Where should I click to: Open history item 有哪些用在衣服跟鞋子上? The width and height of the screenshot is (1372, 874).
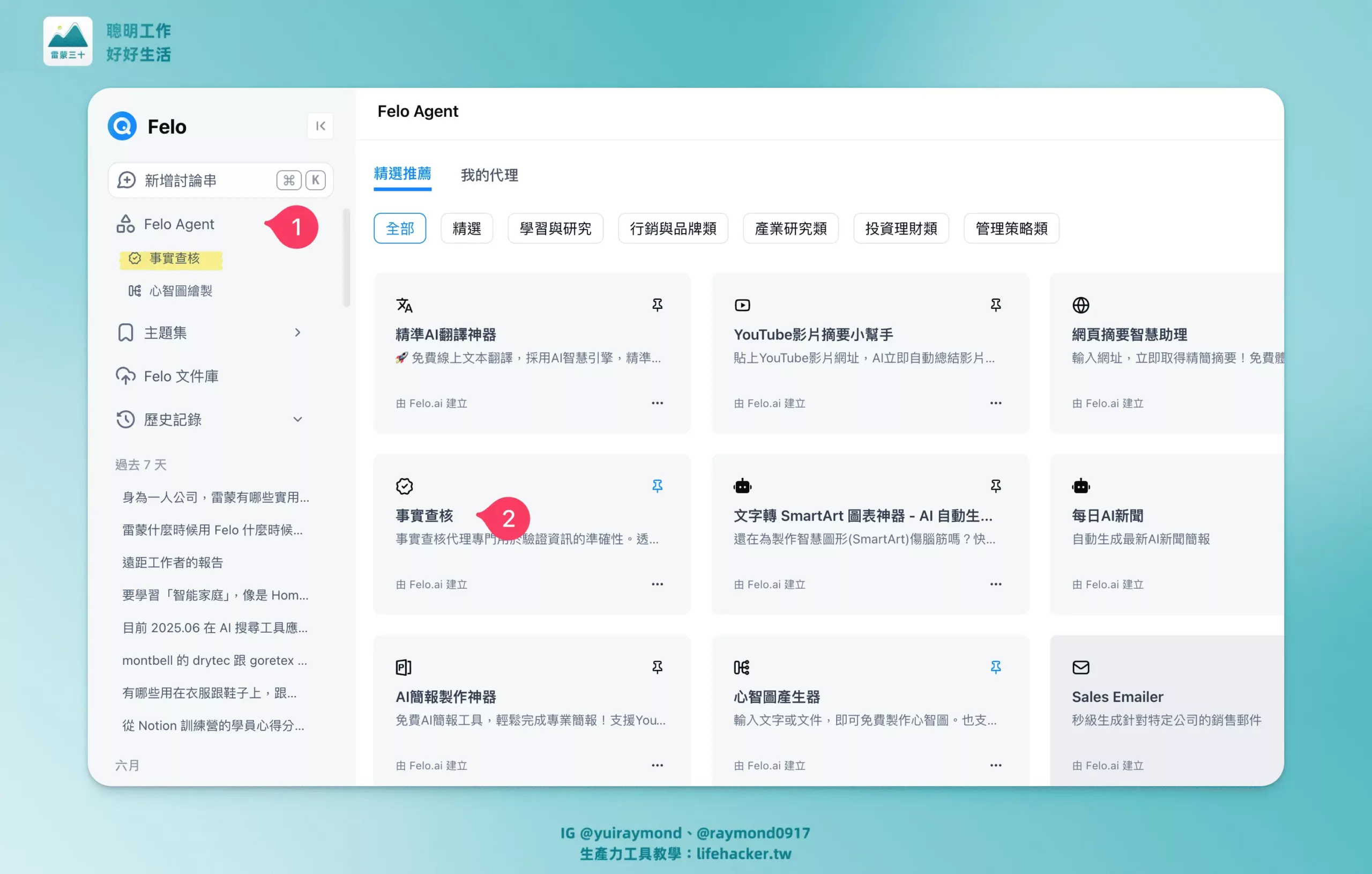[x=209, y=693]
